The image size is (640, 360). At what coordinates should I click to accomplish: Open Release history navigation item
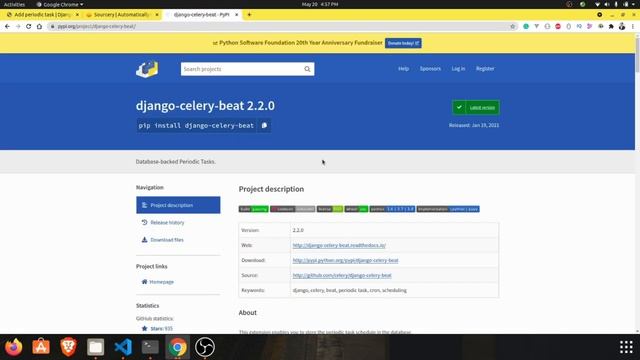tap(167, 222)
